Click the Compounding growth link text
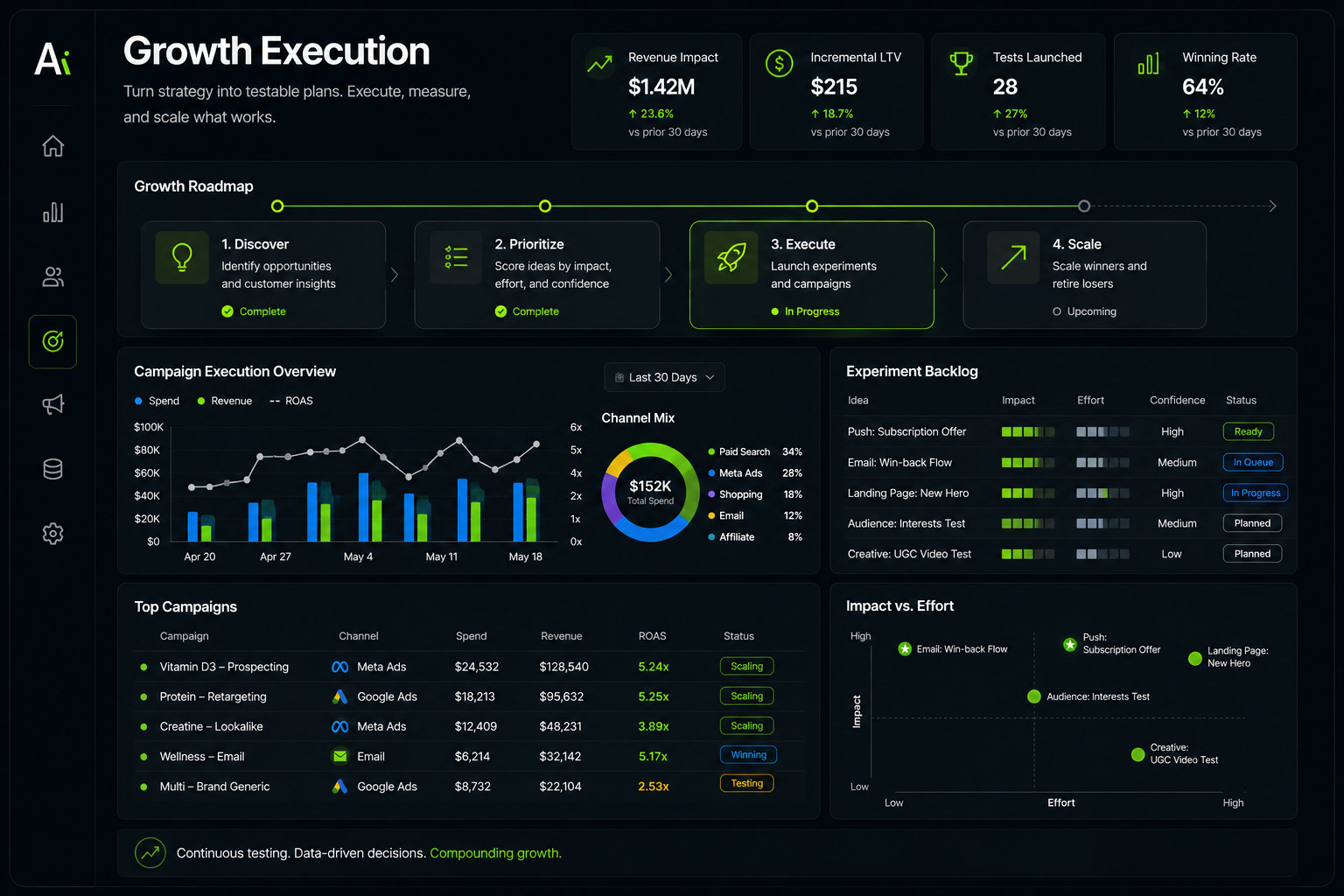Viewport: 1344px width, 896px height. click(x=495, y=853)
